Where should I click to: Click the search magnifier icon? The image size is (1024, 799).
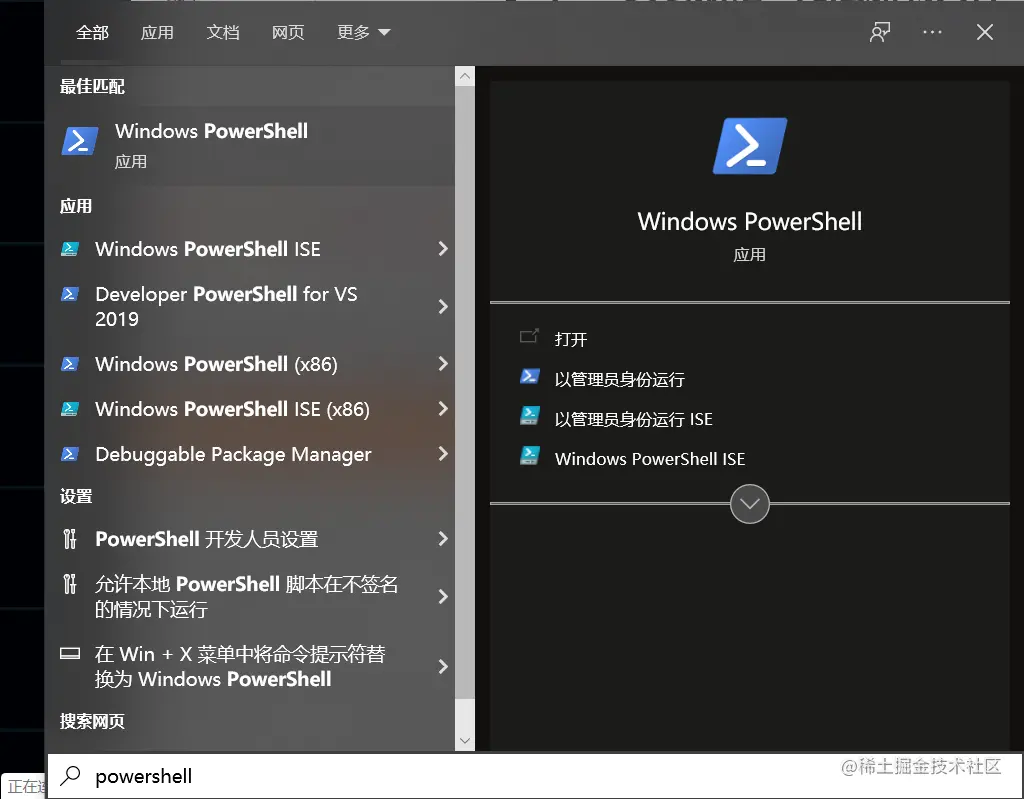click(70, 775)
